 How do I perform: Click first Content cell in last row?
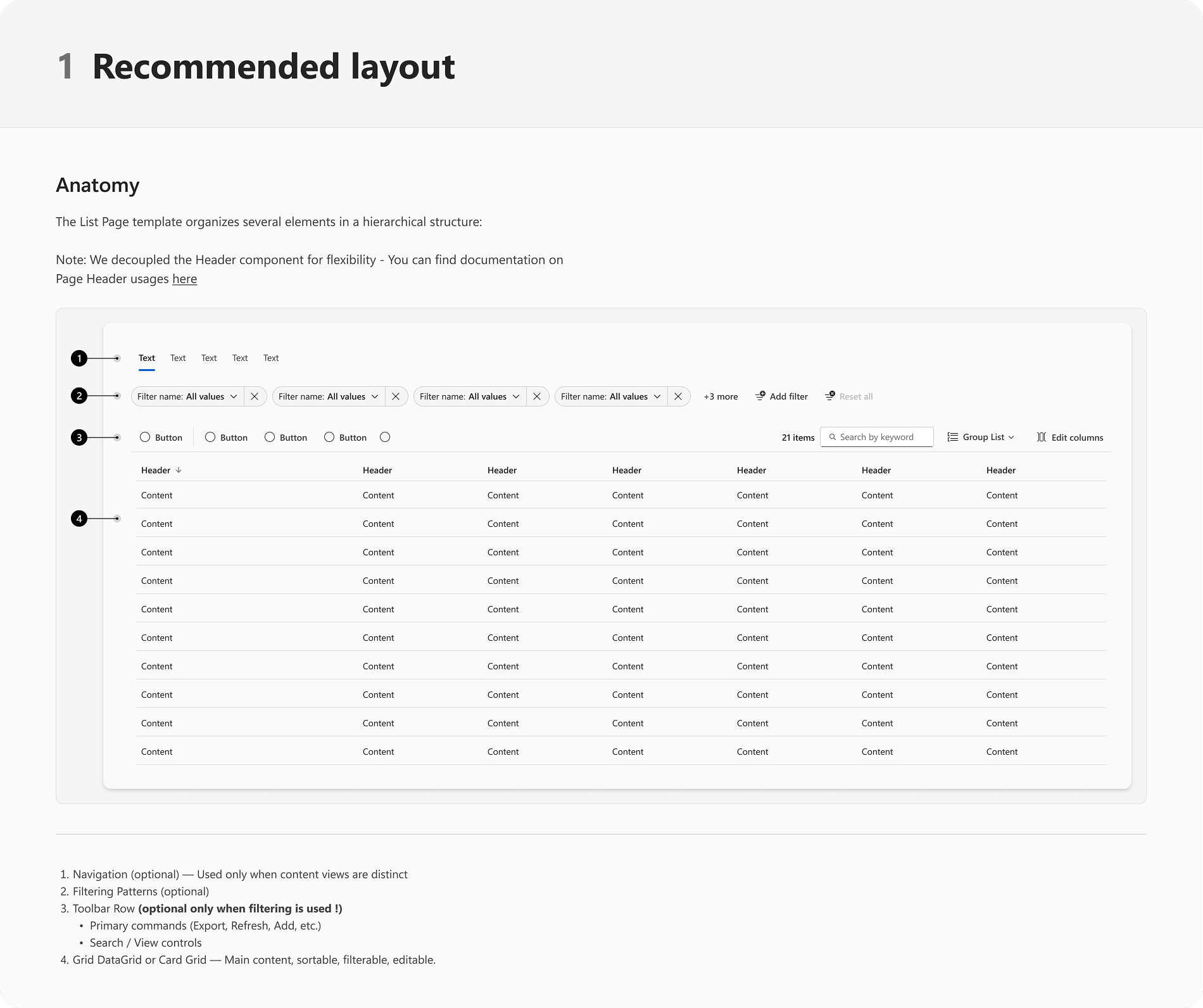click(157, 752)
